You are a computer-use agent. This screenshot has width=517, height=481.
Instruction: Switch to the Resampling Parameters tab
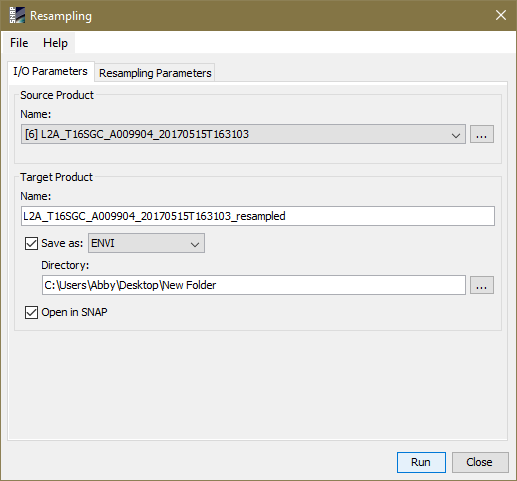(x=155, y=73)
